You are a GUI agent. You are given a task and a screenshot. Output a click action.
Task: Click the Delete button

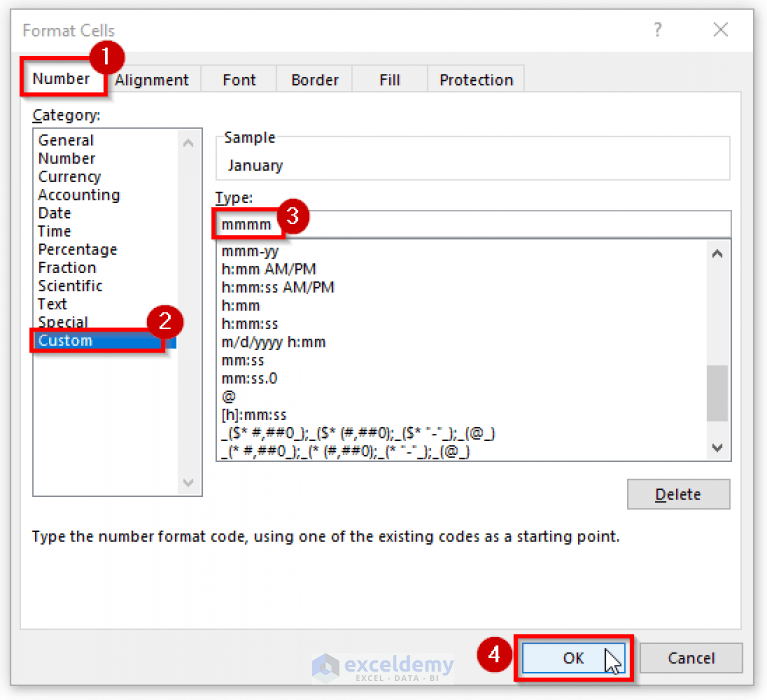(x=678, y=494)
